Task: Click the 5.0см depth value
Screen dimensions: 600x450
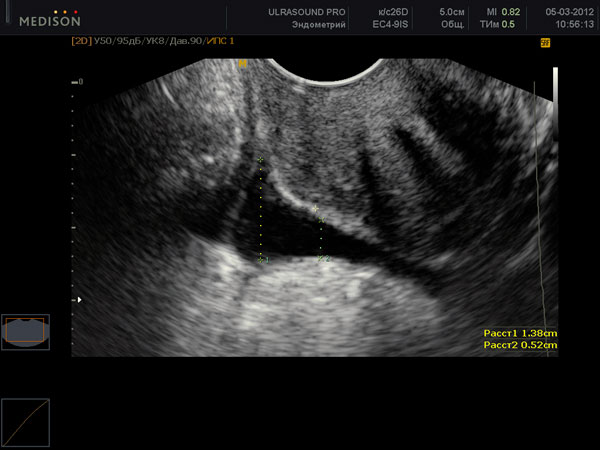Action: (452, 12)
